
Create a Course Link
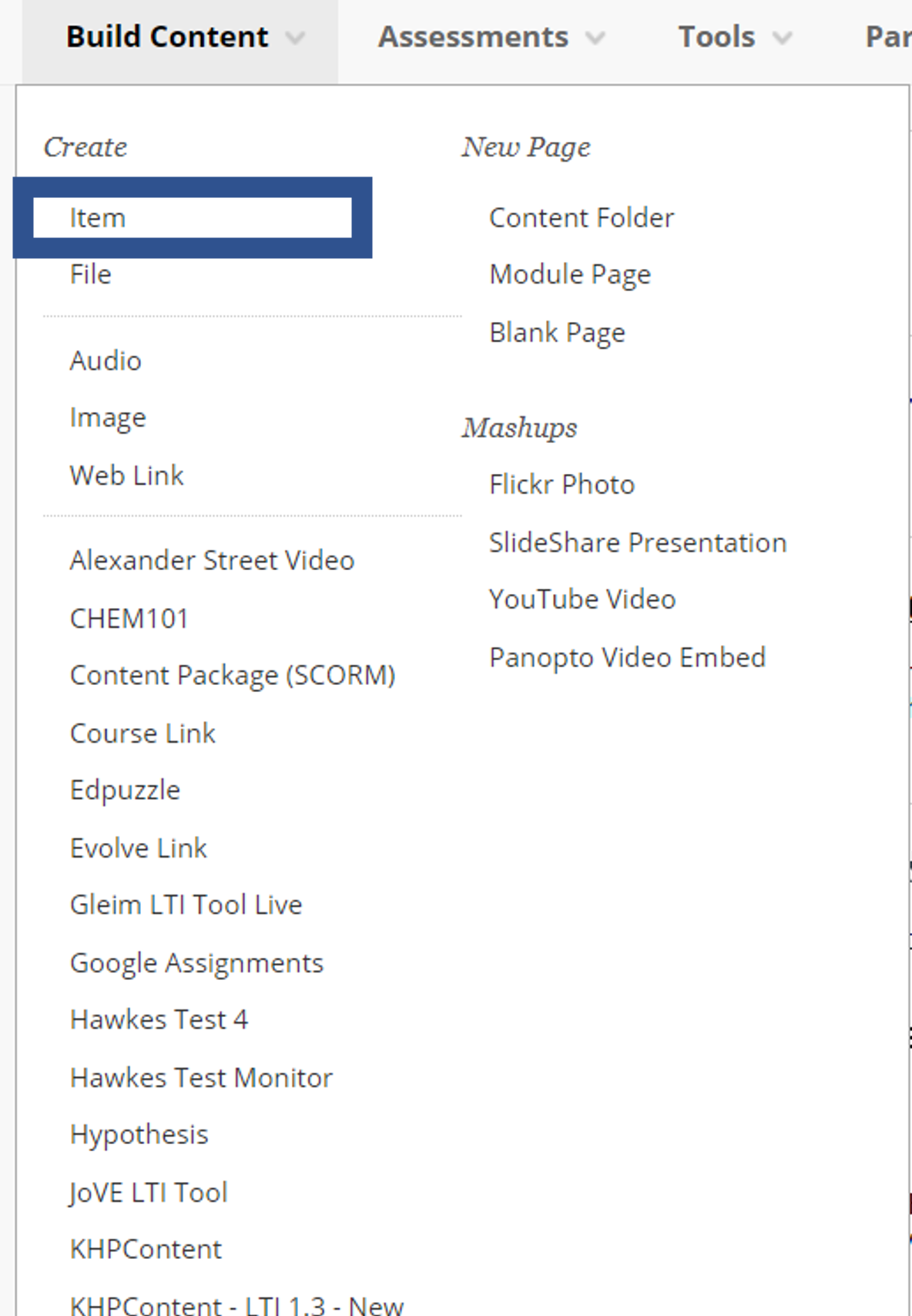coord(142,733)
